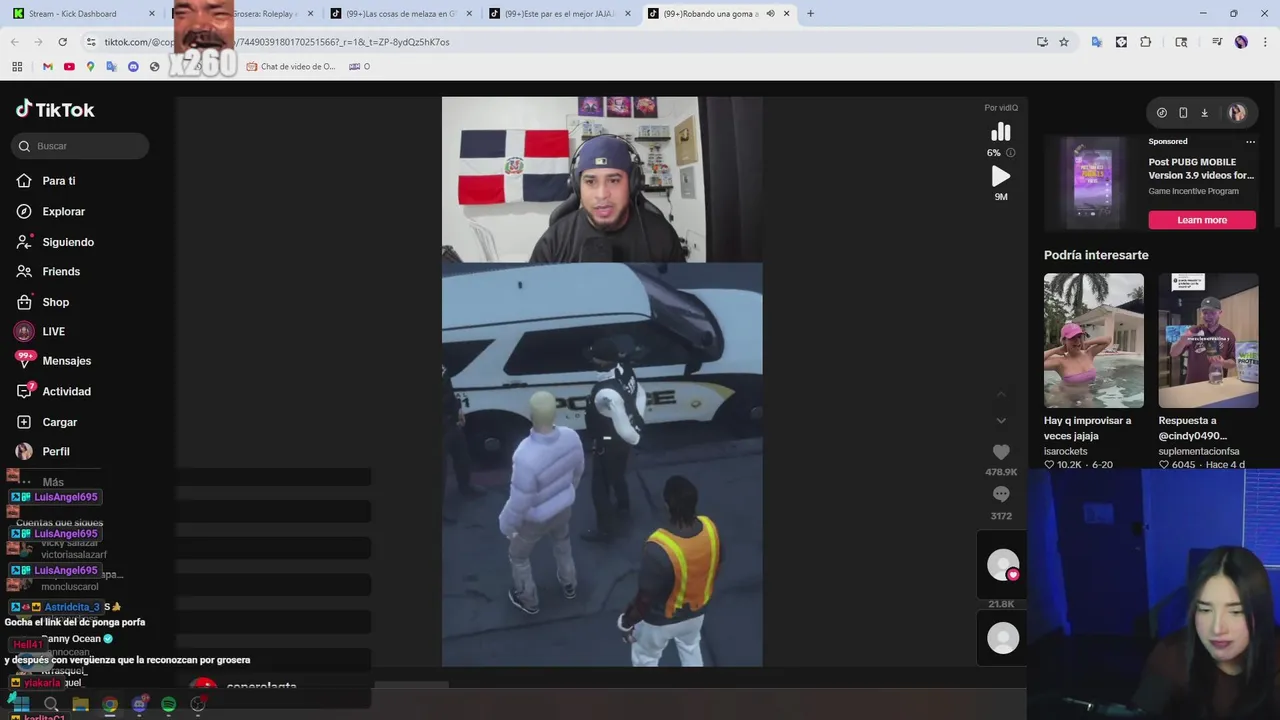Viewport: 1280px width, 720px height.
Task: Open isarockets suggested video thumbnail
Action: point(1094,340)
